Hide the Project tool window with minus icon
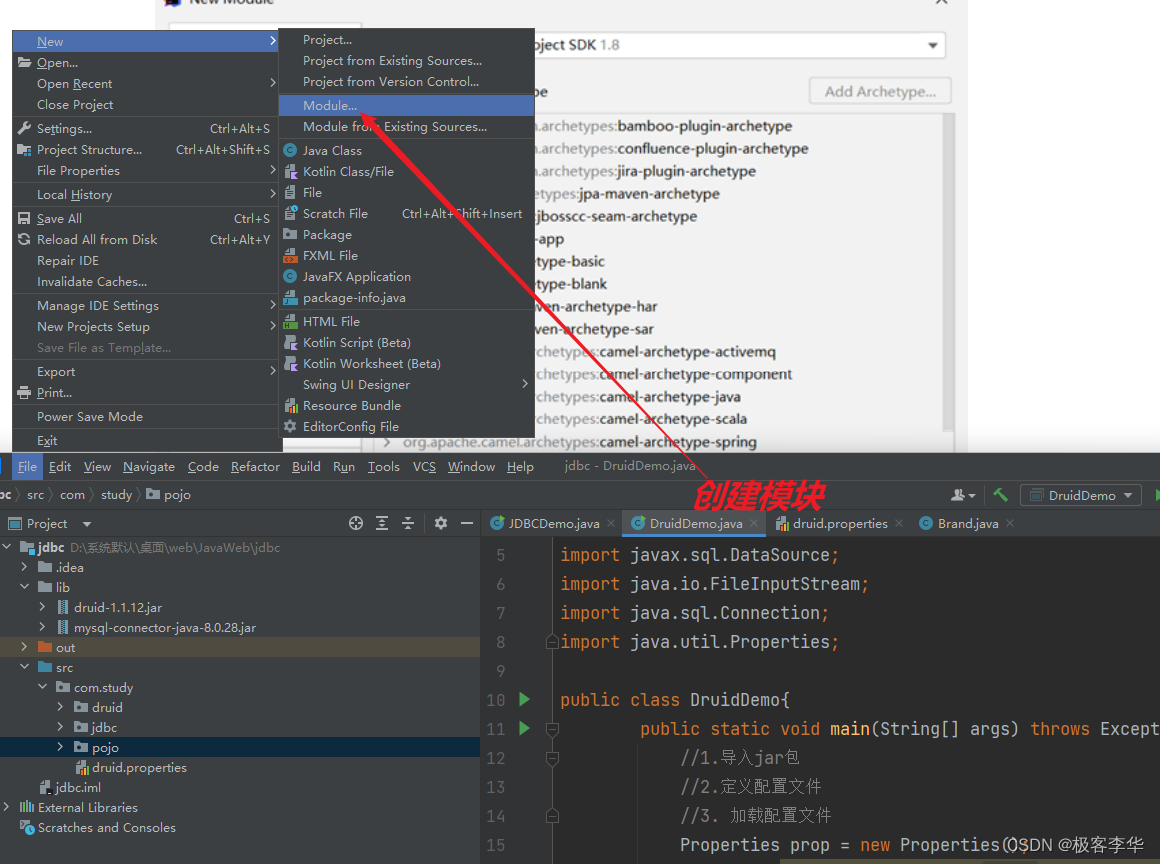This screenshot has width=1160, height=864. (467, 523)
